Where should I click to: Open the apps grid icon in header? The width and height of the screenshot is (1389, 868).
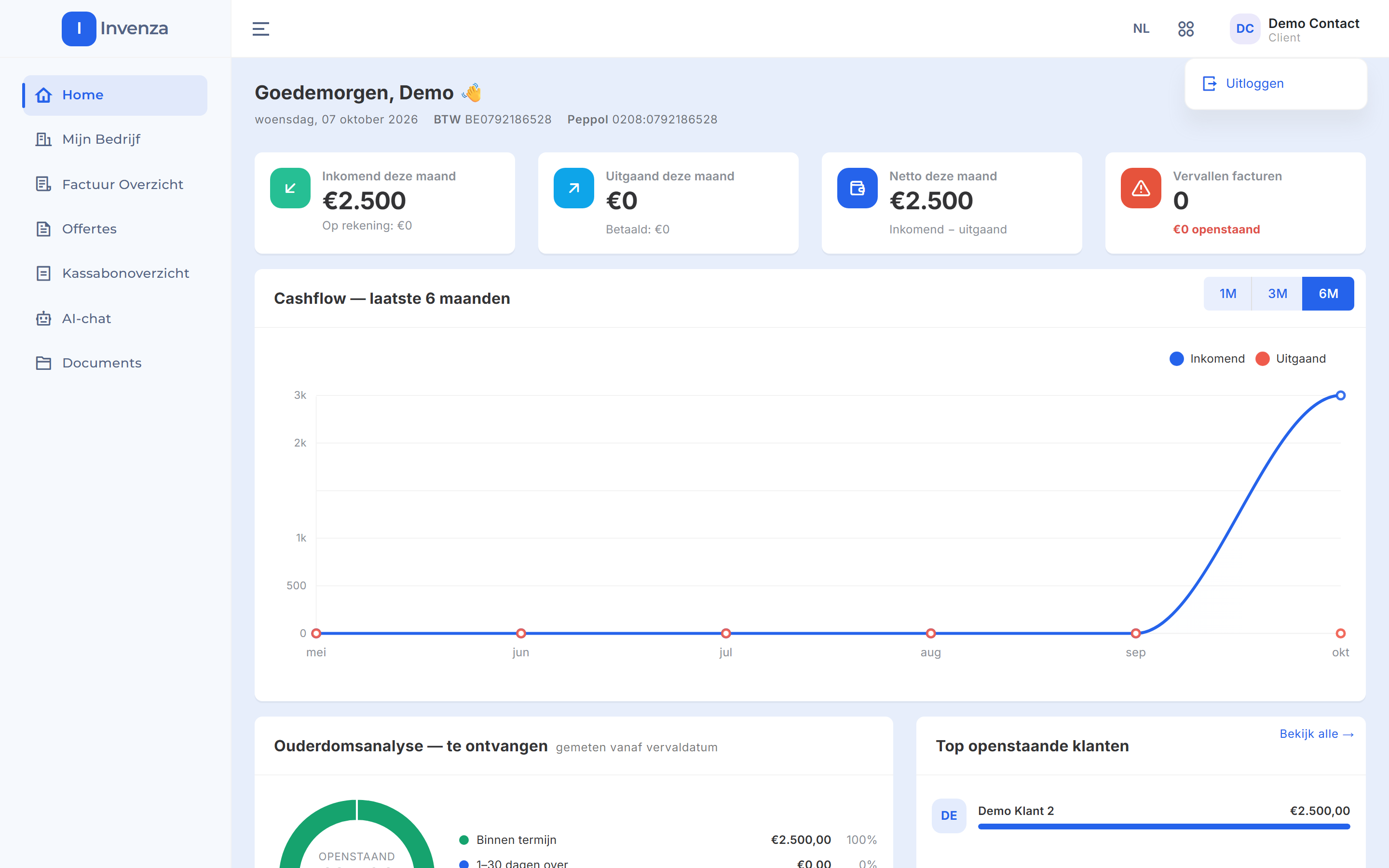point(1186,29)
